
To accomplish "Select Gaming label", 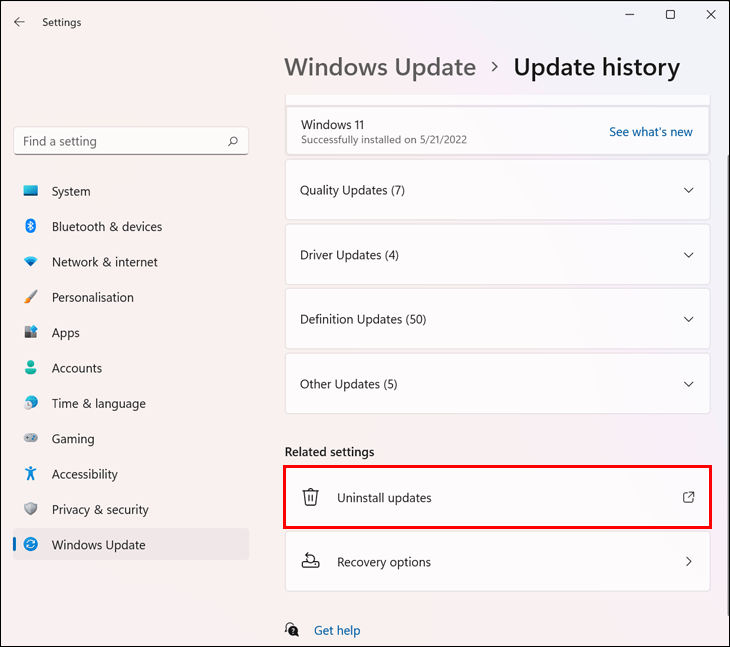I will [x=73, y=439].
